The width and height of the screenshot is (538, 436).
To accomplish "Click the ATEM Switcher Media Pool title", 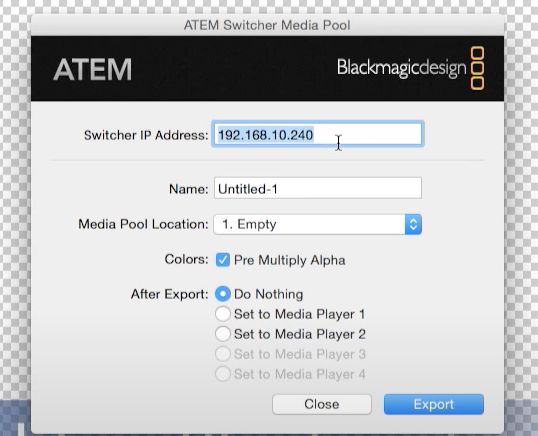I will pyautogui.click(x=267, y=25).
